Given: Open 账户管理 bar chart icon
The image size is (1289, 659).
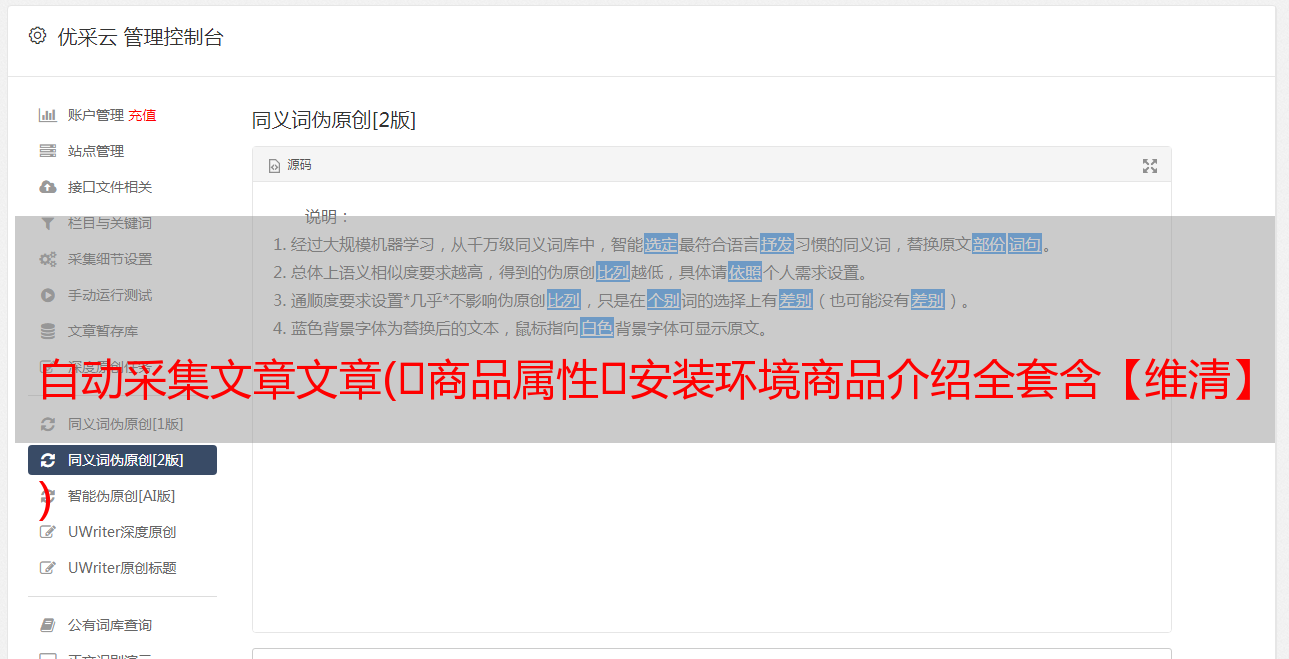Looking at the screenshot, I should [x=47, y=115].
